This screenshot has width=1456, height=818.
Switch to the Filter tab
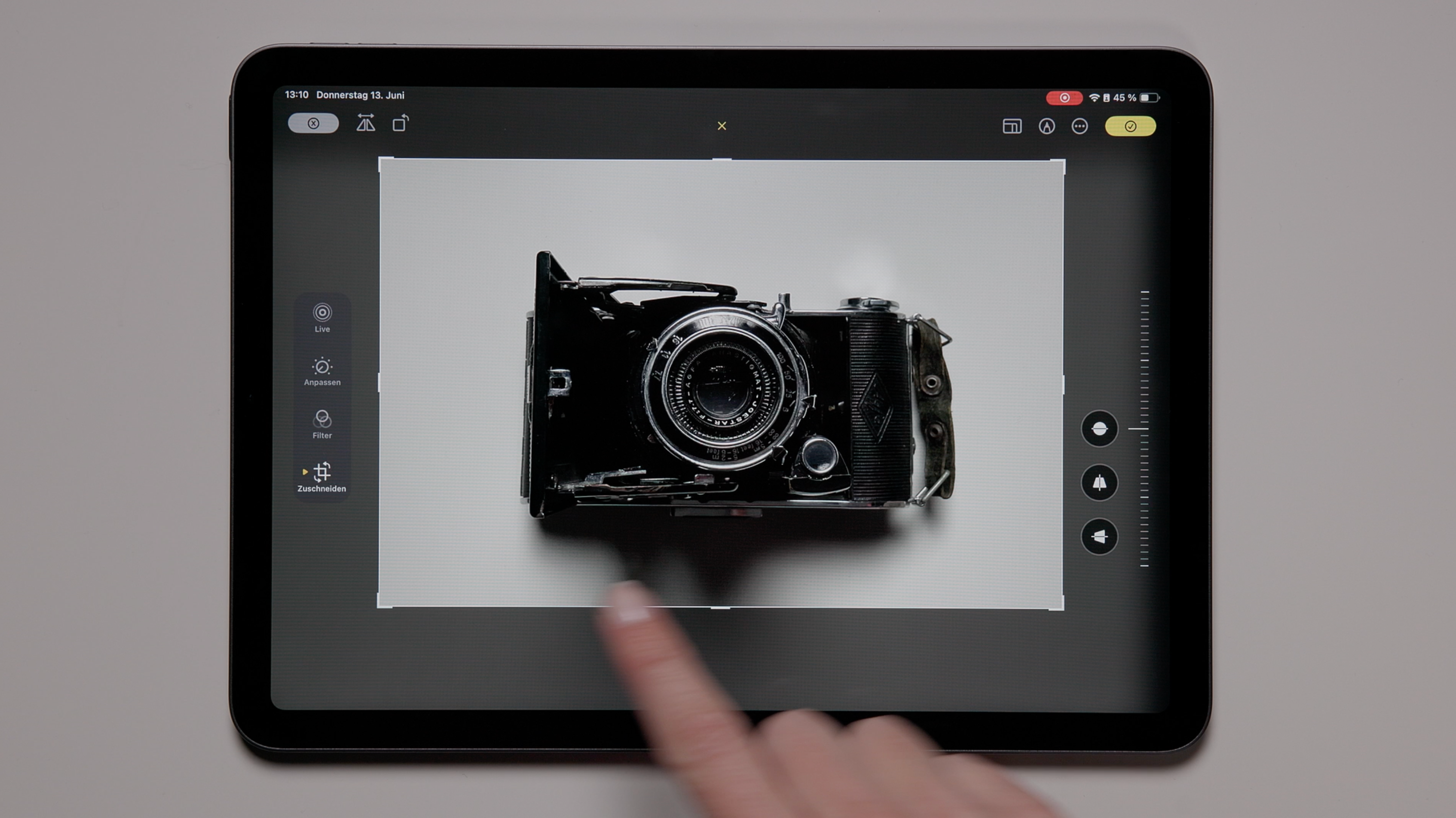pos(322,424)
